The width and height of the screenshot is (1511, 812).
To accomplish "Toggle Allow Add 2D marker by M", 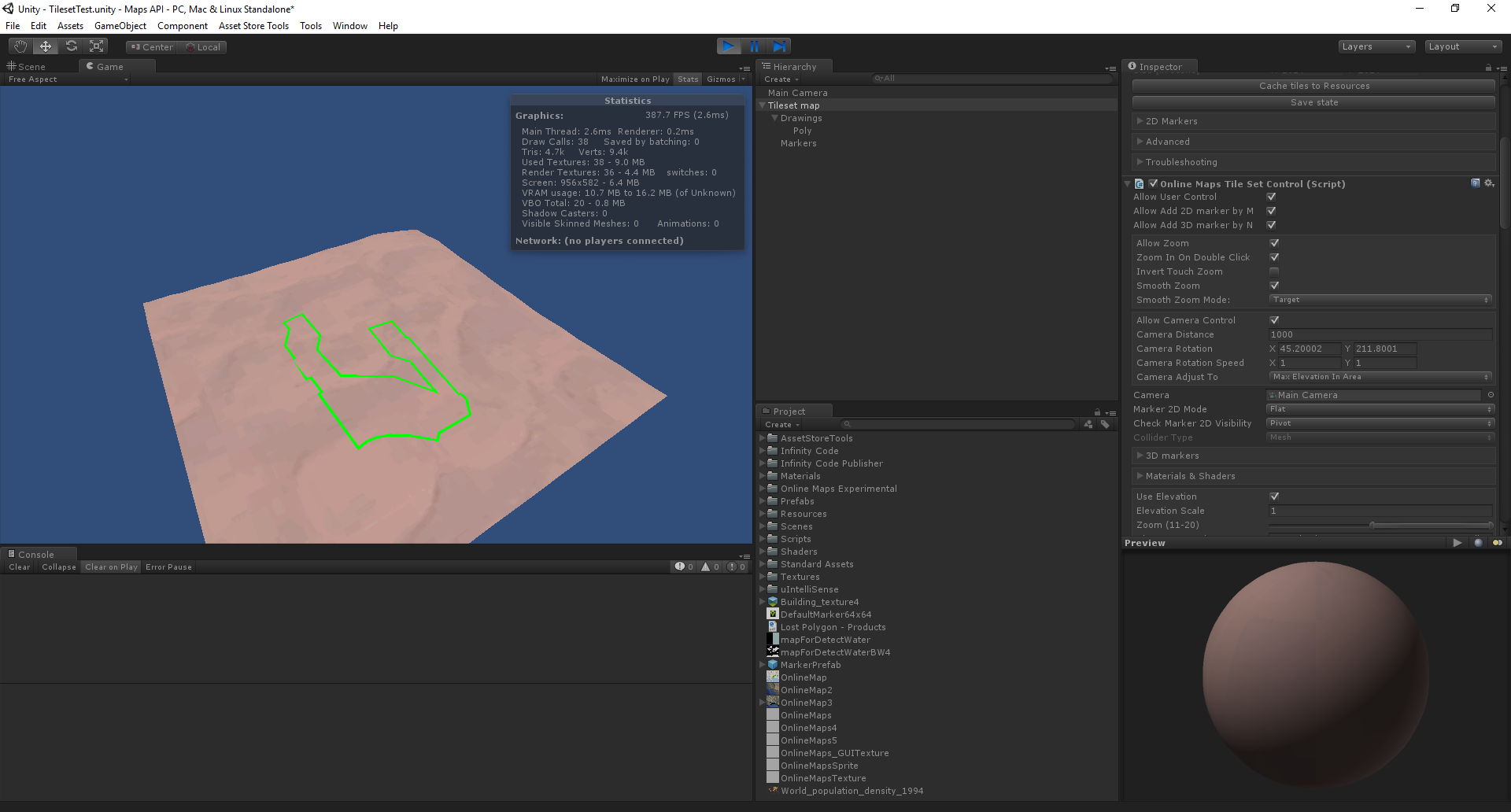I will [x=1271, y=211].
